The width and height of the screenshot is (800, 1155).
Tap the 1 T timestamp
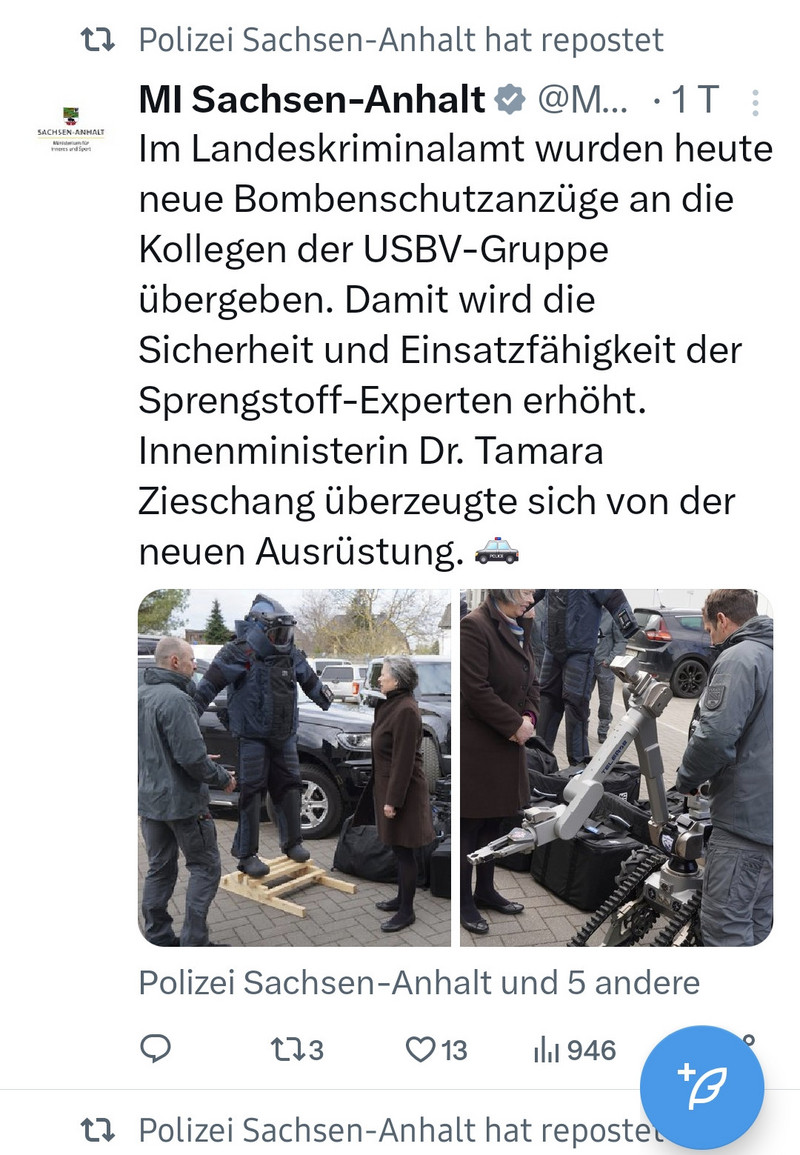point(695,99)
